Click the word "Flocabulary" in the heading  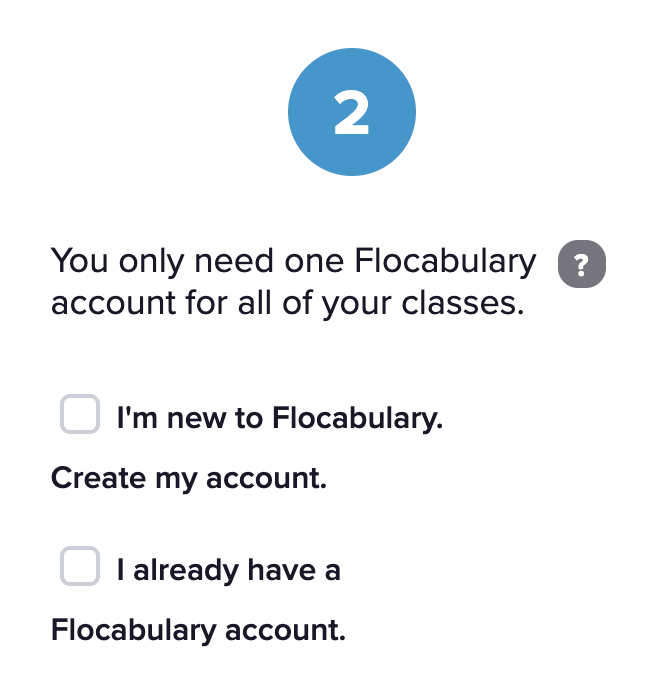tap(446, 262)
